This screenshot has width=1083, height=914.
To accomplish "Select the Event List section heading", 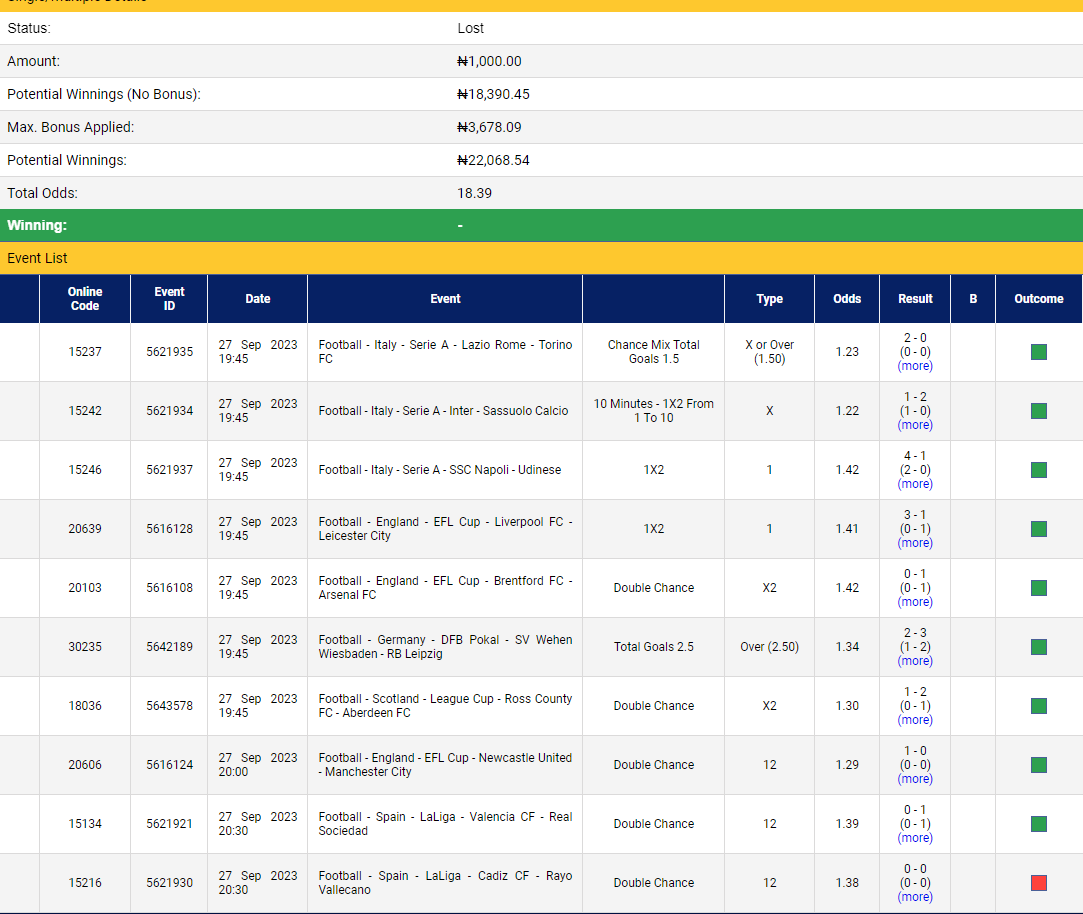I will click(x=37, y=258).
